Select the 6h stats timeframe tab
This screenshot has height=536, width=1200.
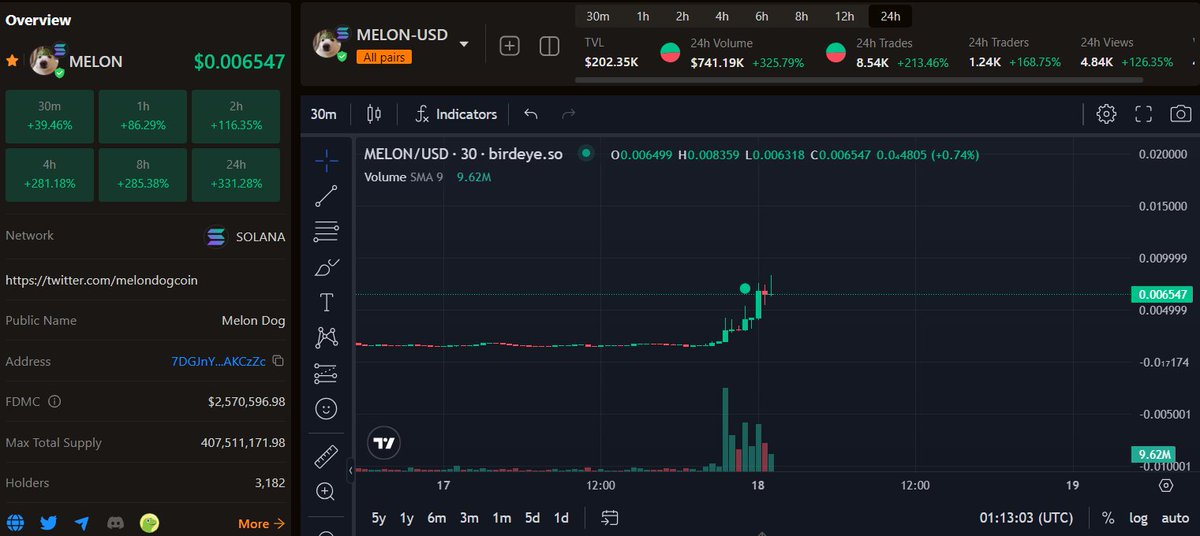point(762,16)
